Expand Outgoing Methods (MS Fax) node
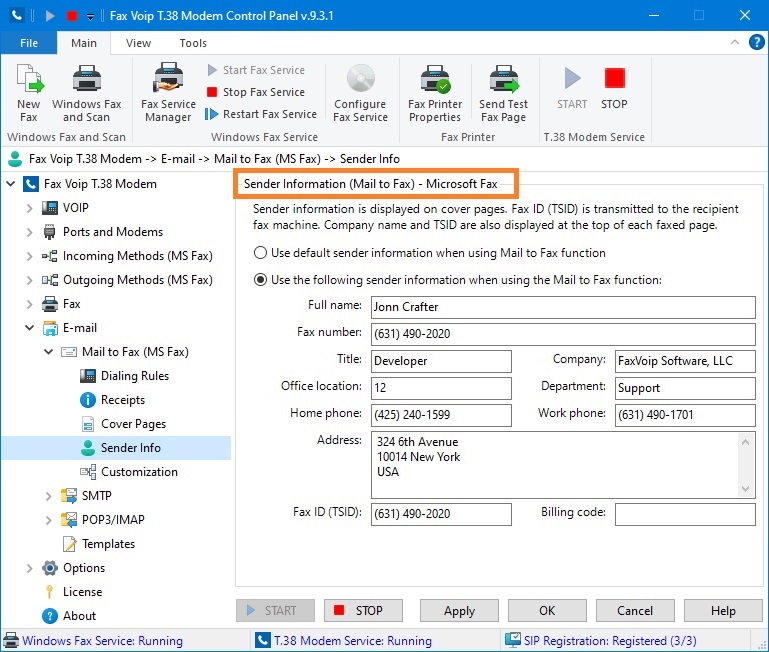The height and width of the screenshot is (652, 769). [29, 280]
